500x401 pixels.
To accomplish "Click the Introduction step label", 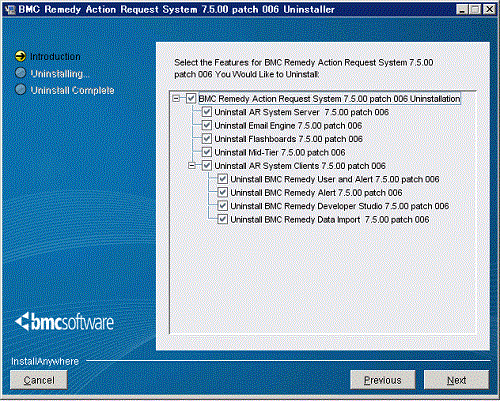I will [55, 57].
